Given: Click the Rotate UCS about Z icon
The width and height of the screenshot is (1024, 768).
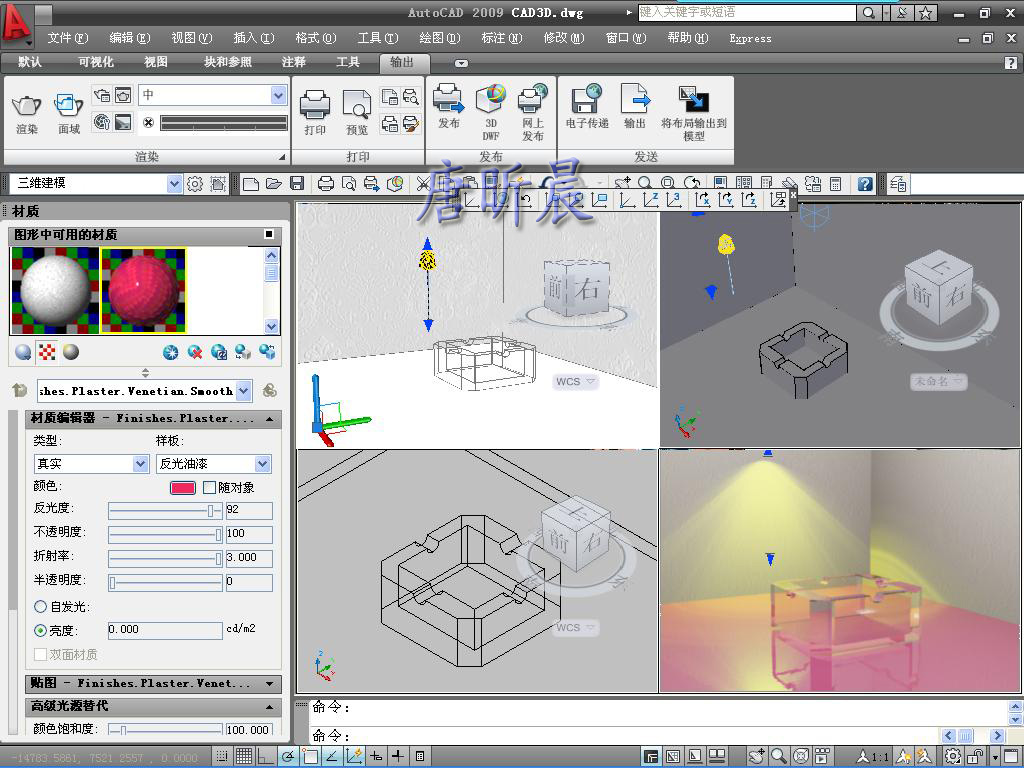Looking at the screenshot, I should [x=749, y=199].
